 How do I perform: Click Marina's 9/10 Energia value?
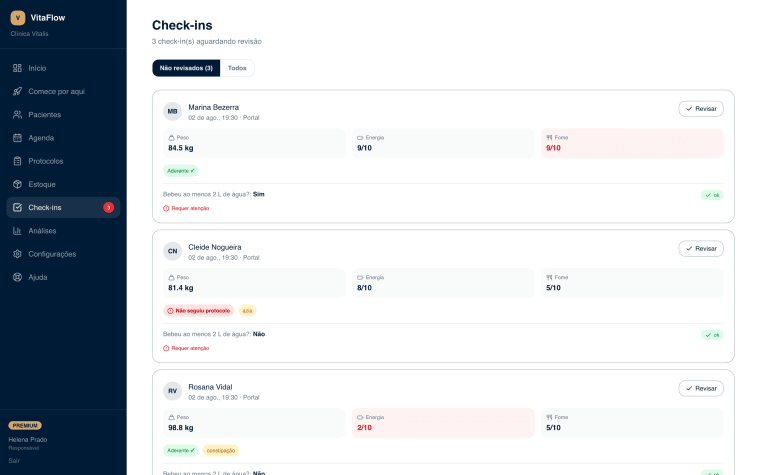364,148
